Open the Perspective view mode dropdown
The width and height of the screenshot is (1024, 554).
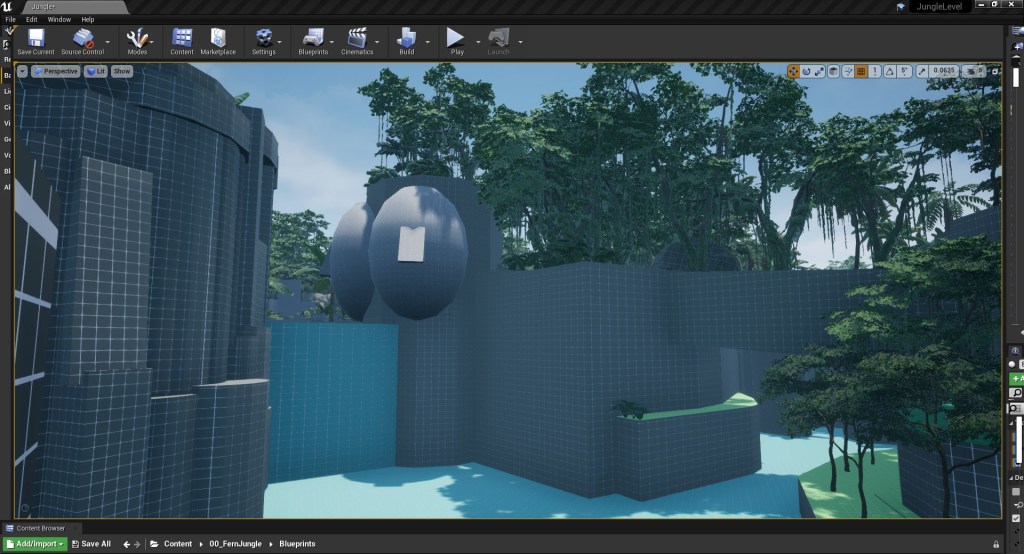[x=56, y=72]
